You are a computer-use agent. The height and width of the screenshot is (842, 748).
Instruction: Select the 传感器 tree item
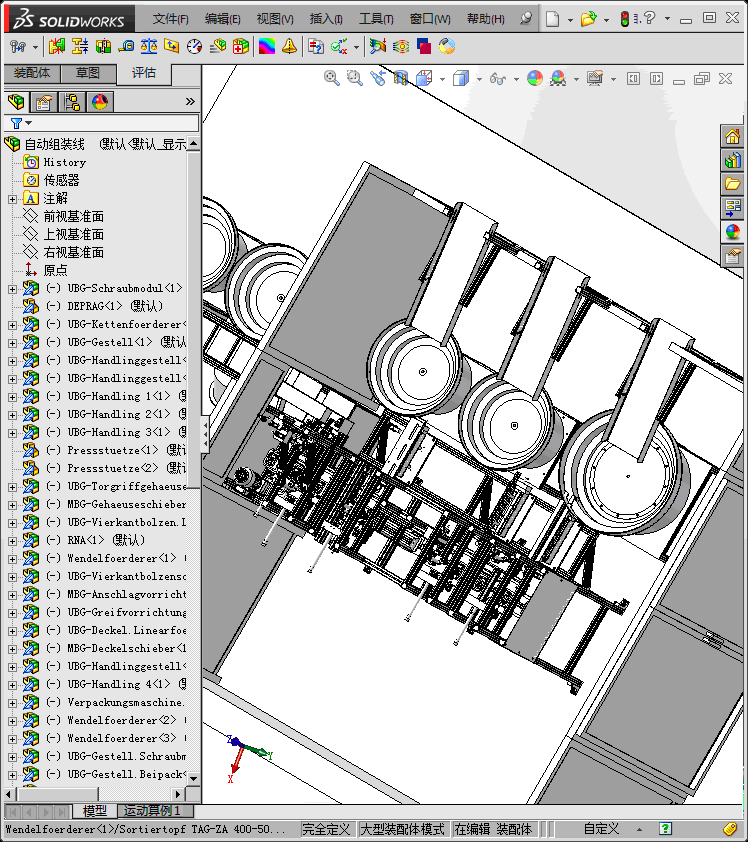pos(61,180)
